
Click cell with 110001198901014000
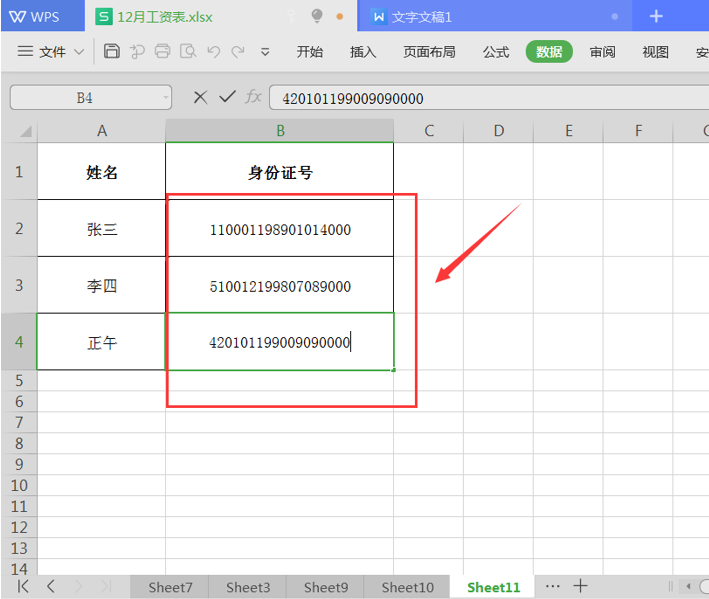tap(280, 229)
